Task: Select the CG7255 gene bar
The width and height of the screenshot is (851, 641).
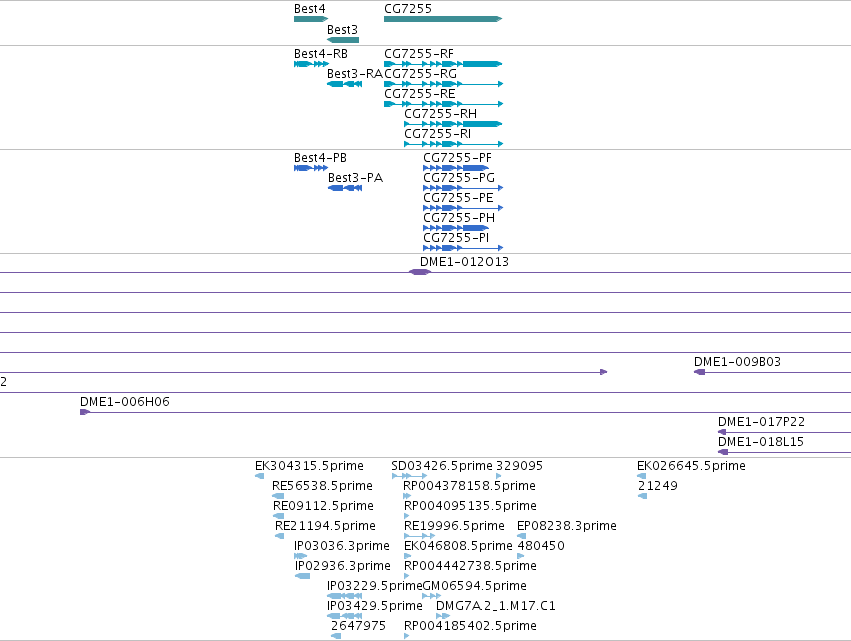Action: [443, 19]
